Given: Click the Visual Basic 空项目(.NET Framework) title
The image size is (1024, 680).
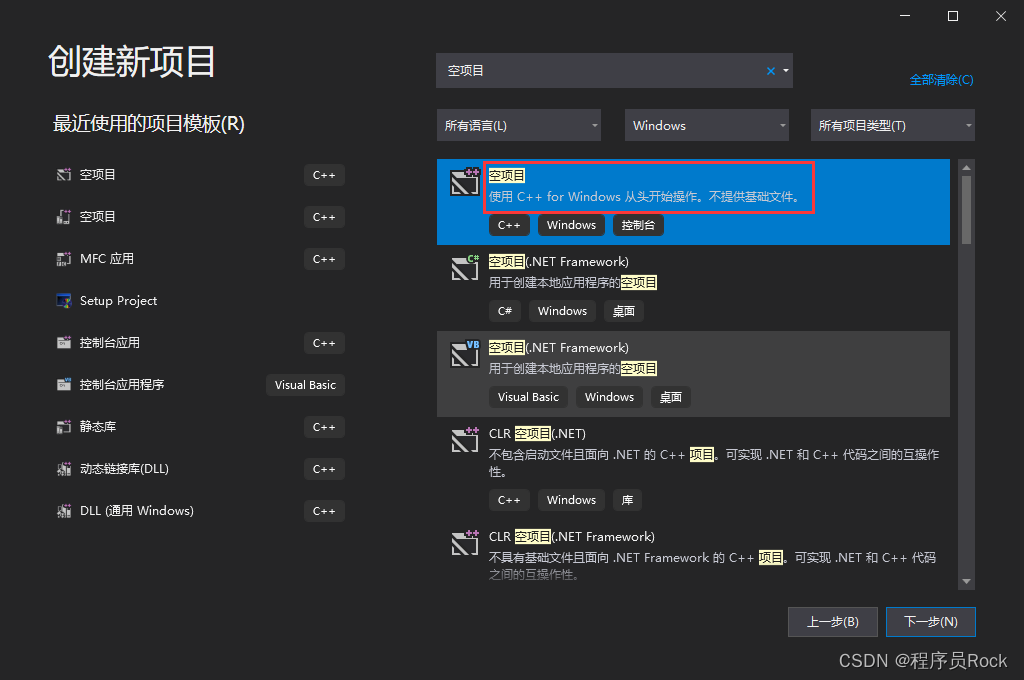Looking at the screenshot, I should 558,348.
